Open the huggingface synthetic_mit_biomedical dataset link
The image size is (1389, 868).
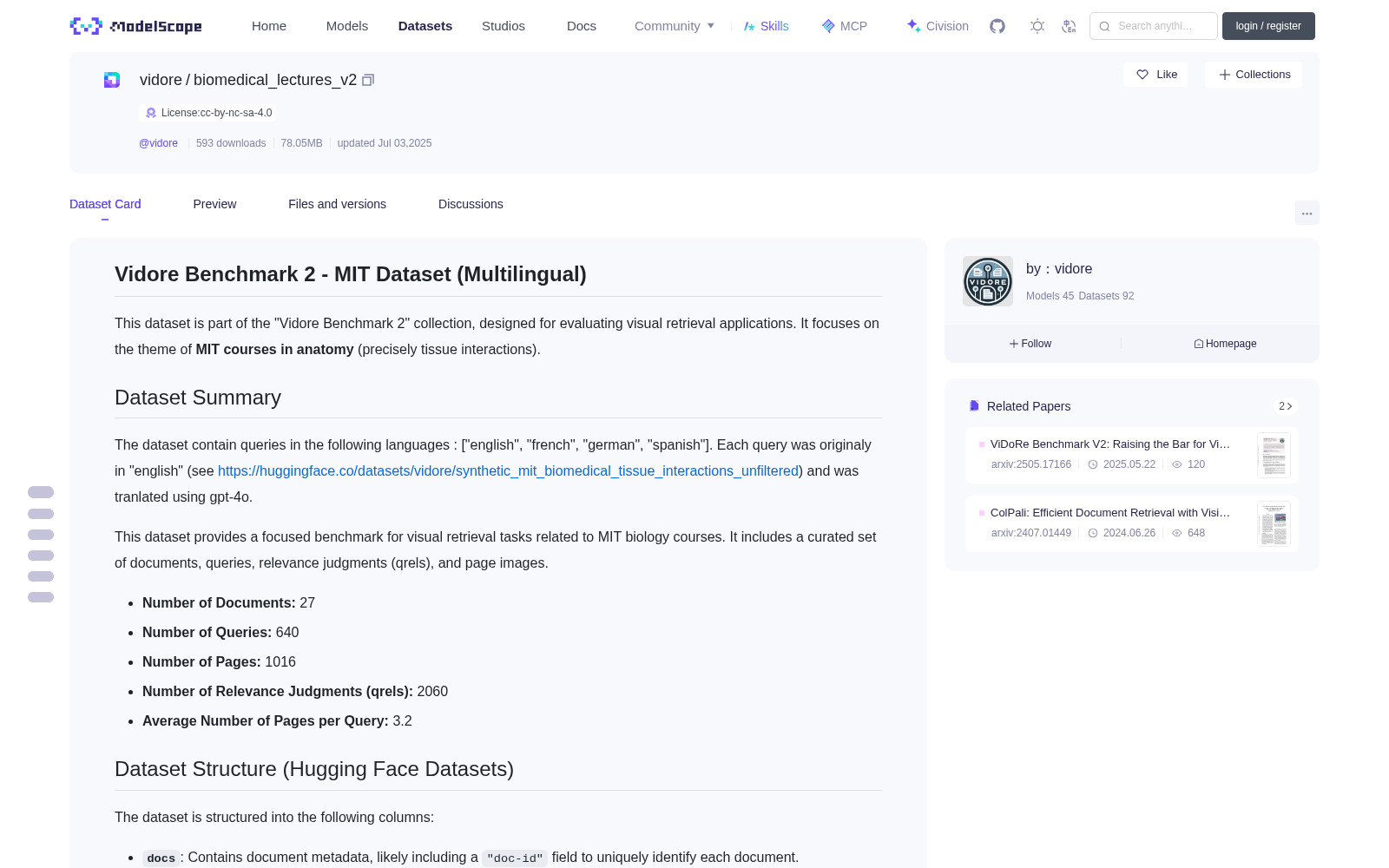(x=508, y=470)
